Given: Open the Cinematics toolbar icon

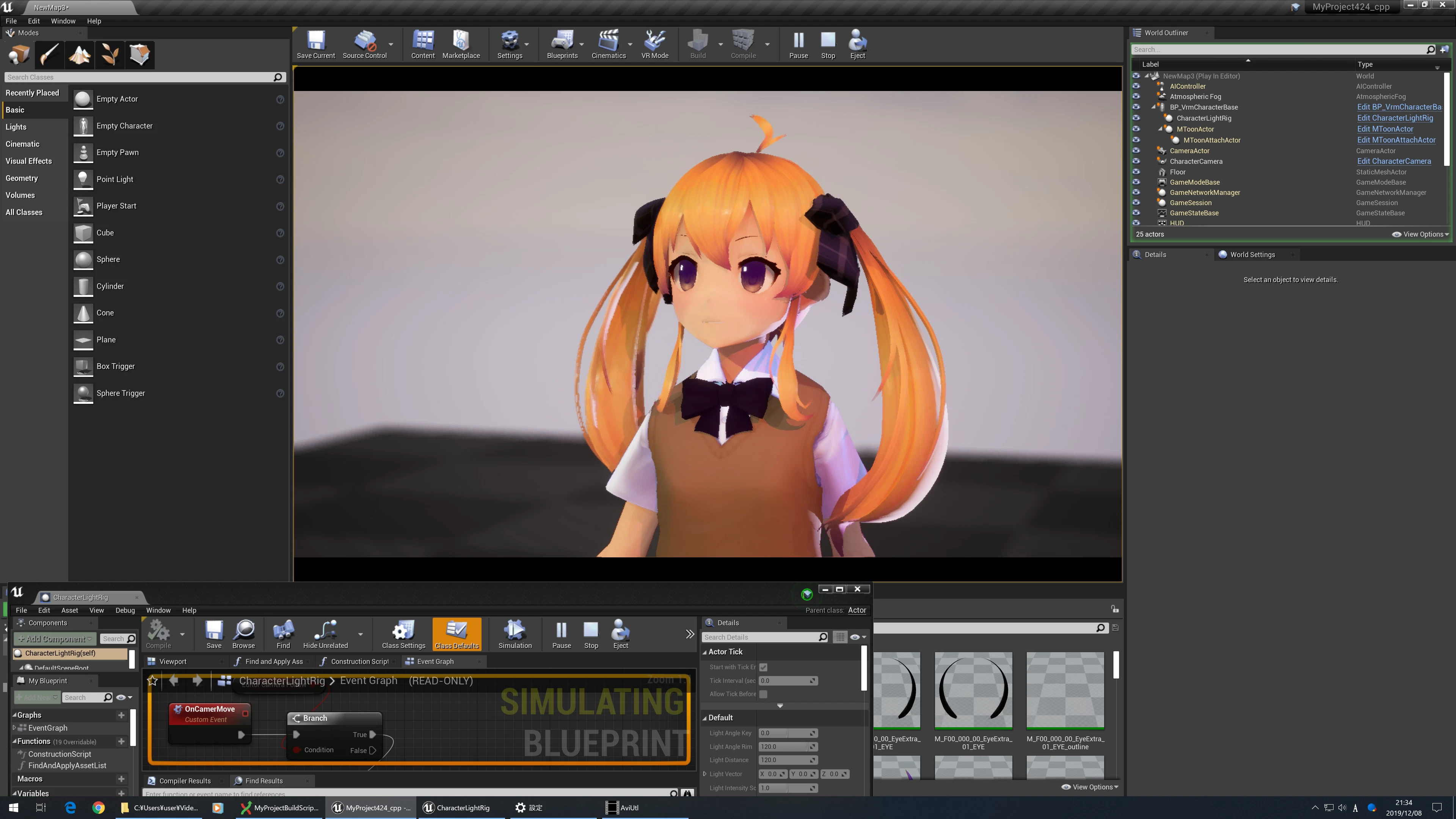Looking at the screenshot, I should (x=608, y=44).
